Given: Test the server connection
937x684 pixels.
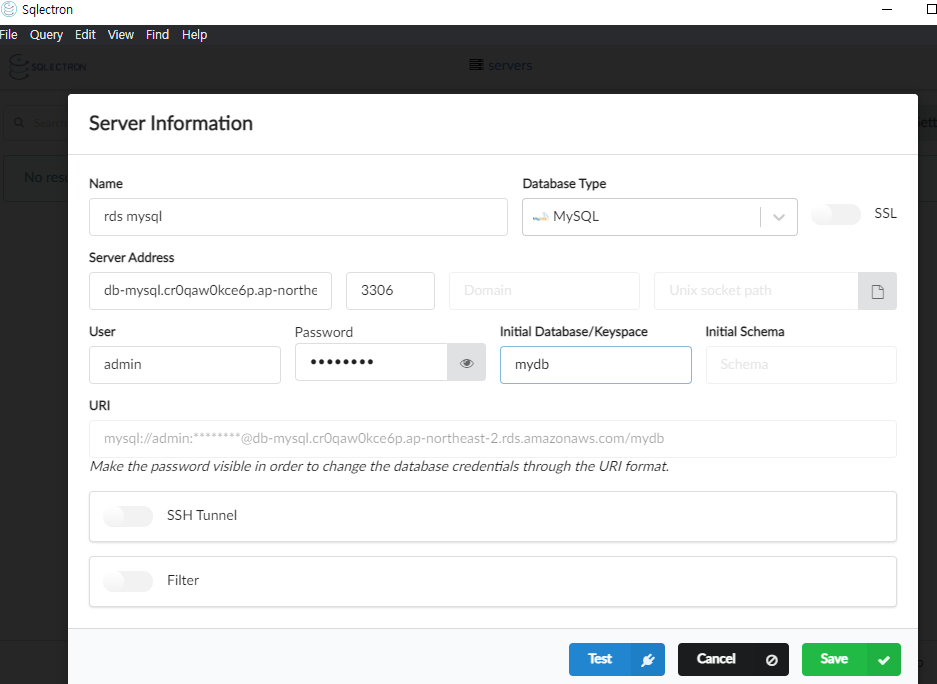Looking at the screenshot, I should tap(617, 660).
